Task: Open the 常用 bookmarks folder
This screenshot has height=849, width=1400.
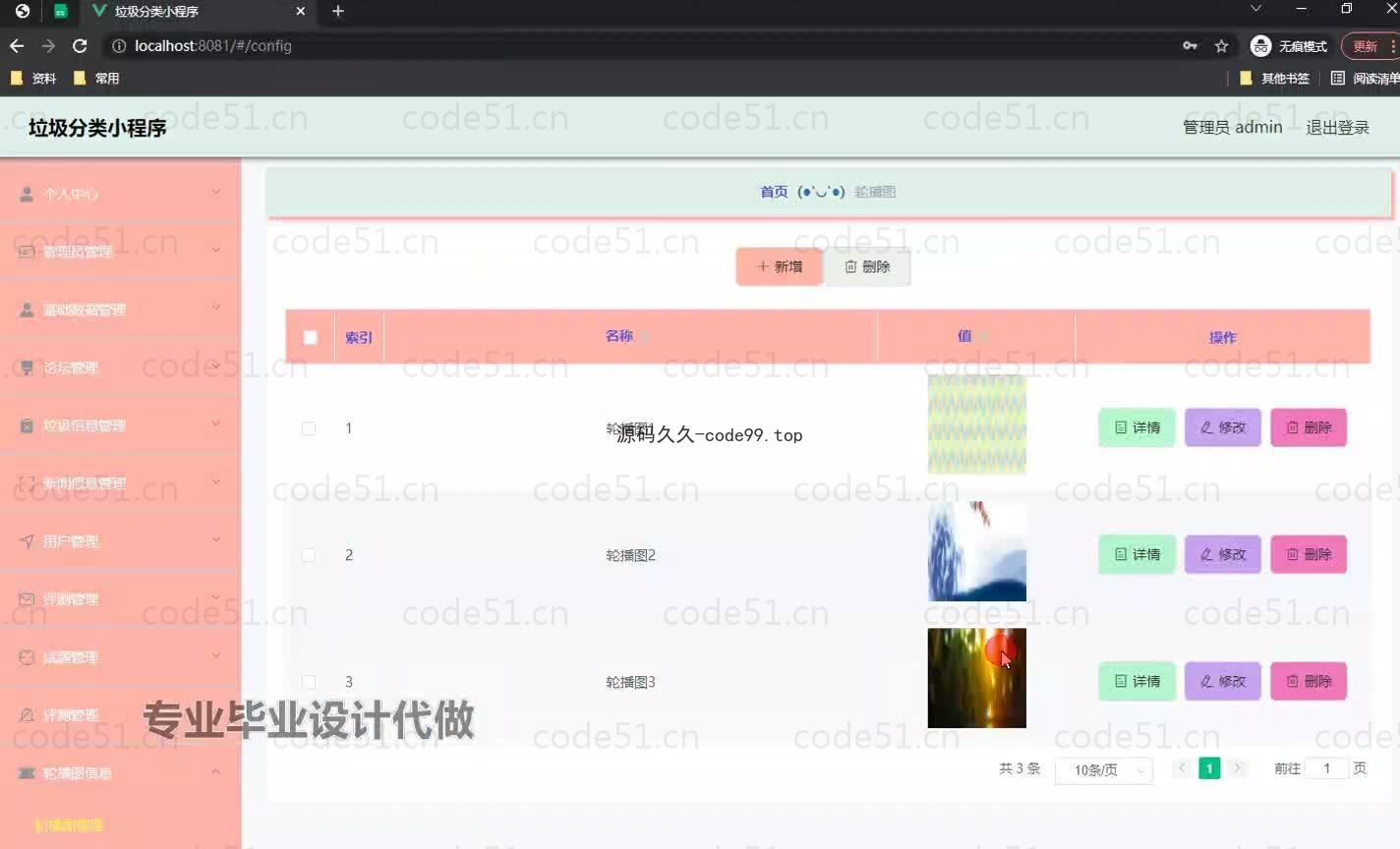Action: point(96,79)
